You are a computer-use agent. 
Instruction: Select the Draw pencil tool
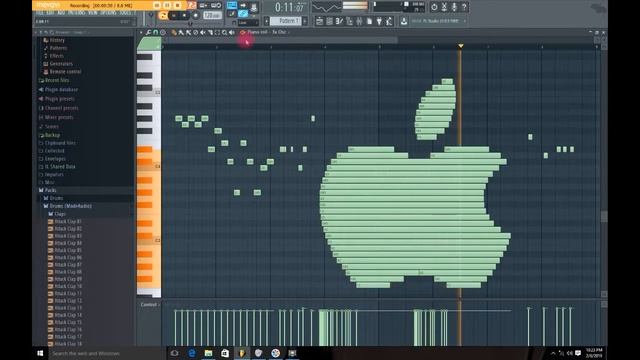174,32
